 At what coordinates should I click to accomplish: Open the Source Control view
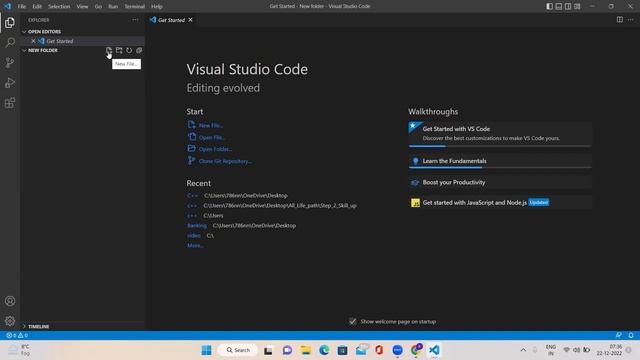click(10, 62)
